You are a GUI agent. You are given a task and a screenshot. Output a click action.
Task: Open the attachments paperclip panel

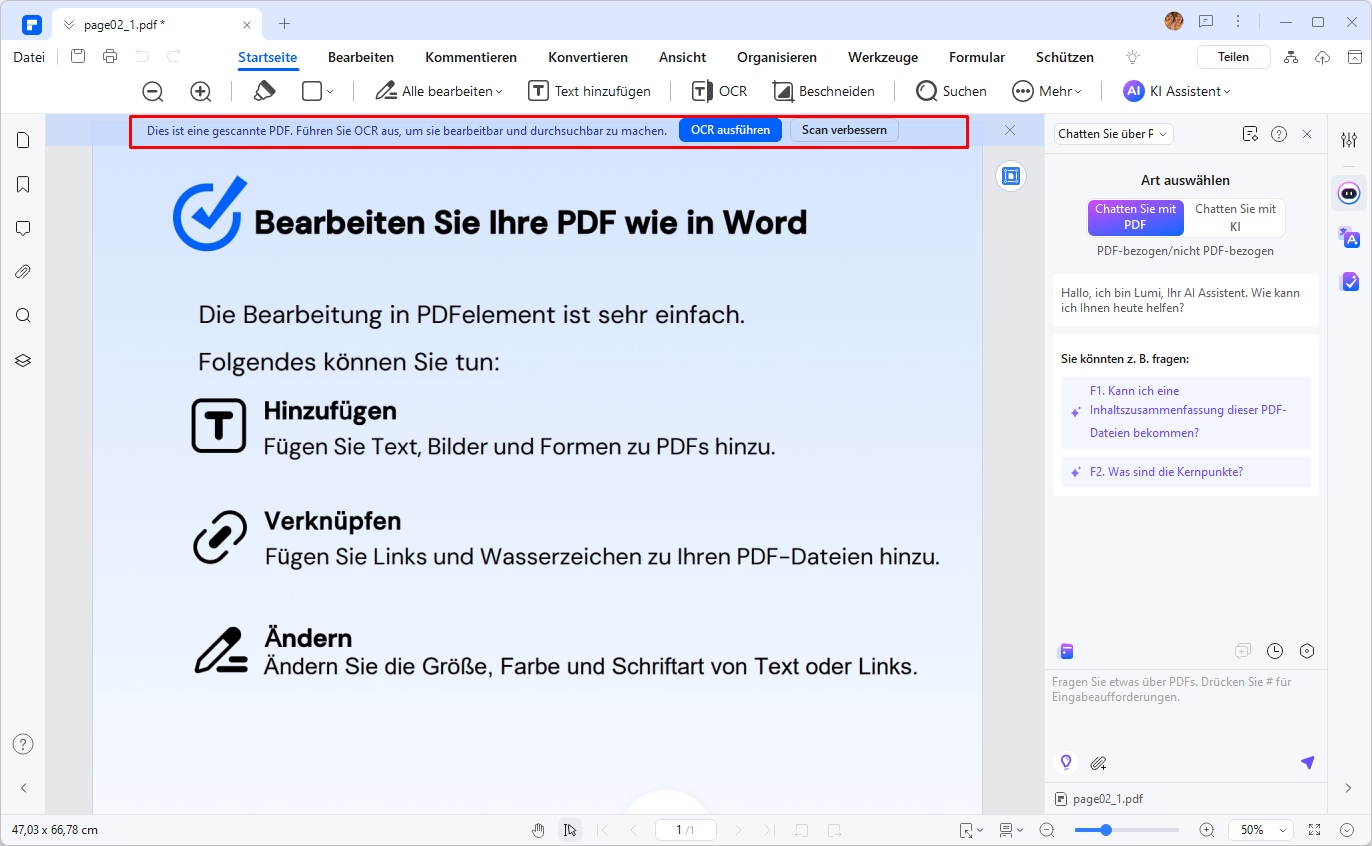point(23,272)
